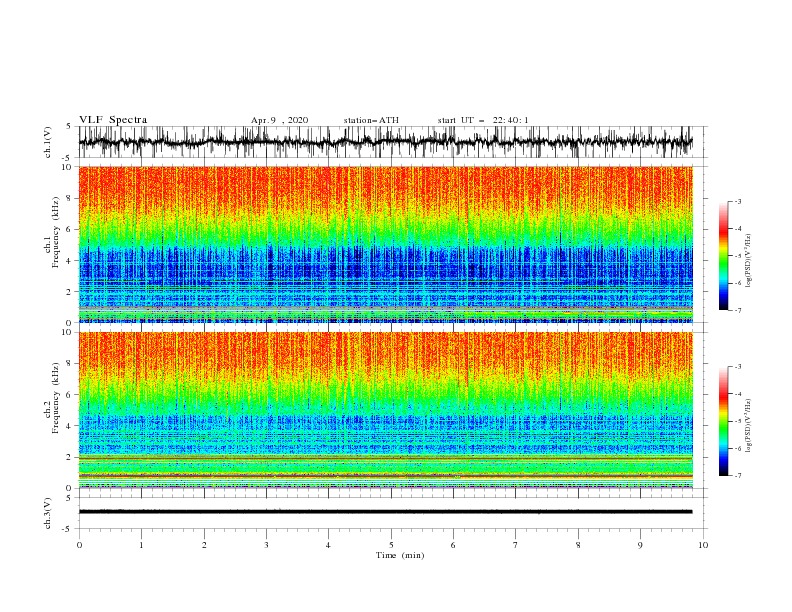Click lower colorbar tick label "-7"
The width and height of the screenshot is (792, 612).
(738, 475)
